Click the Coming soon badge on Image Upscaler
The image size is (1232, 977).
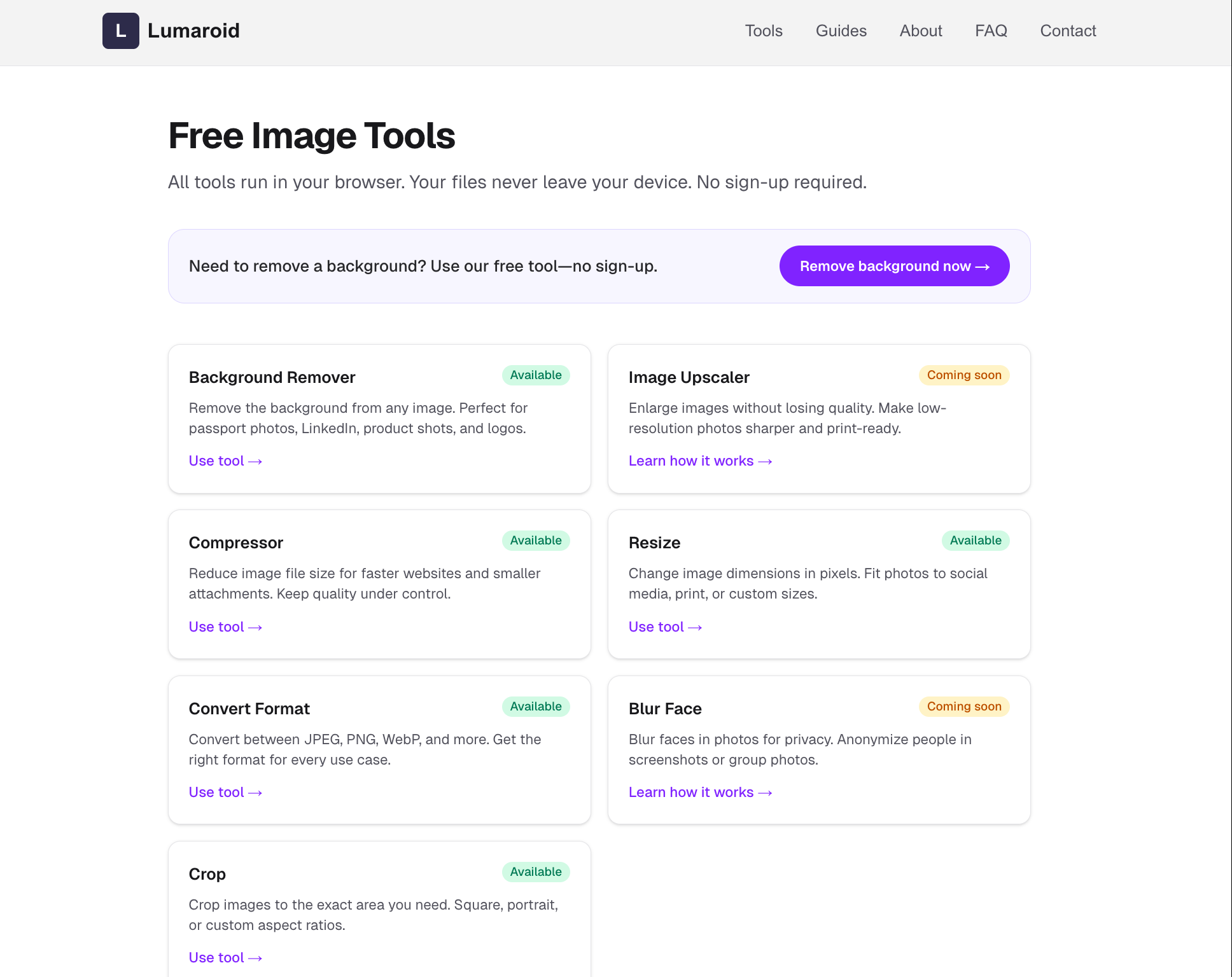pyautogui.click(x=963, y=375)
